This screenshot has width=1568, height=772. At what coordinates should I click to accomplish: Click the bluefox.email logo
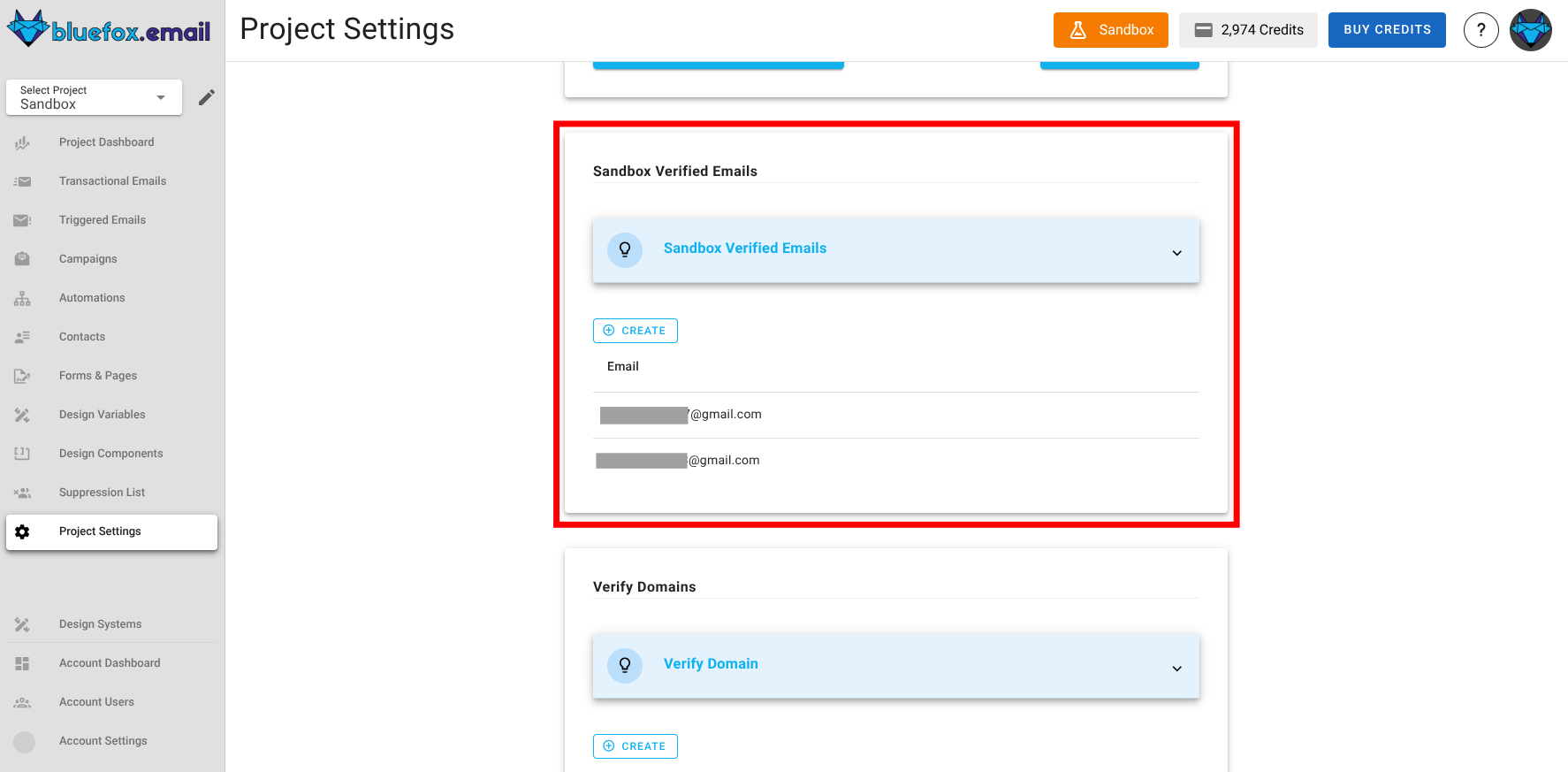(110, 30)
